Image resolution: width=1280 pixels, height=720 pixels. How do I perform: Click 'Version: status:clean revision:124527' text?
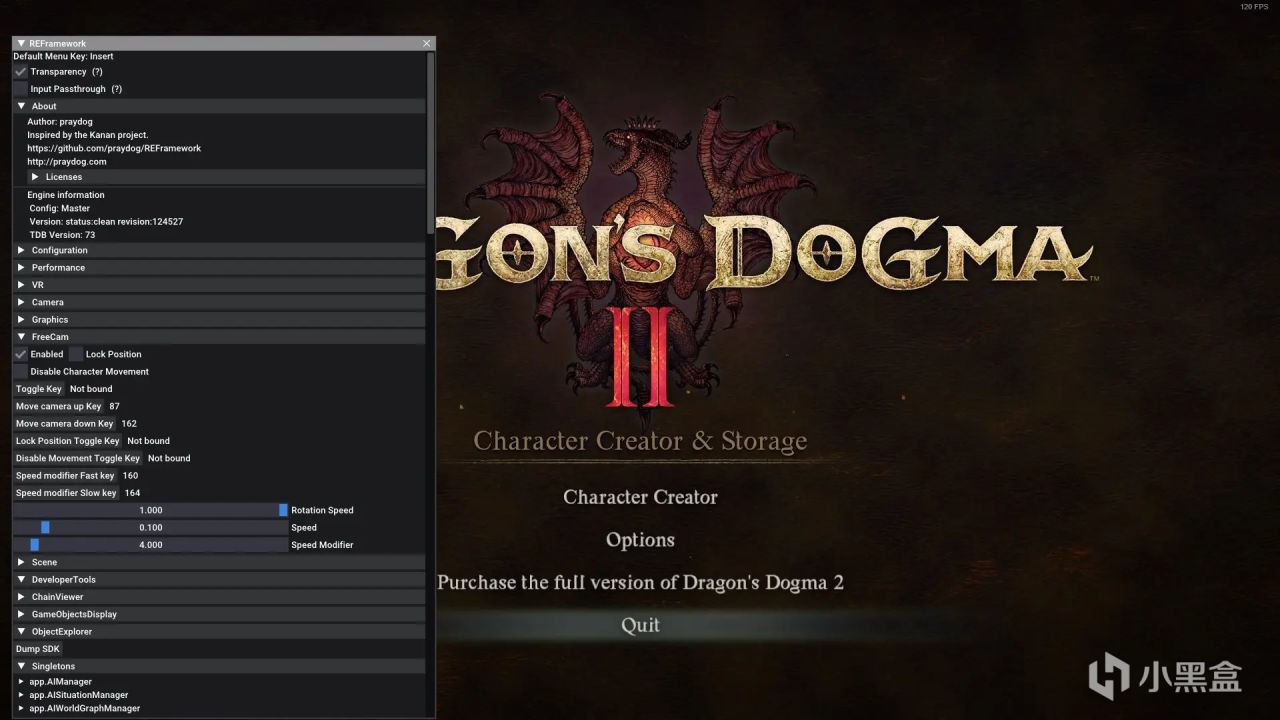[x=106, y=222]
